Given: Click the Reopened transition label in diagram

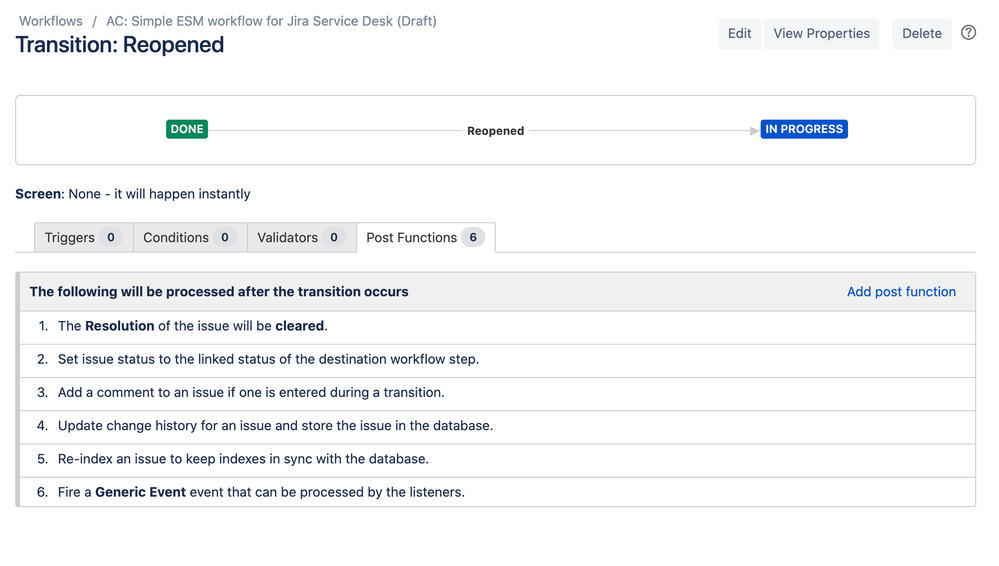Looking at the screenshot, I should (495, 131).
